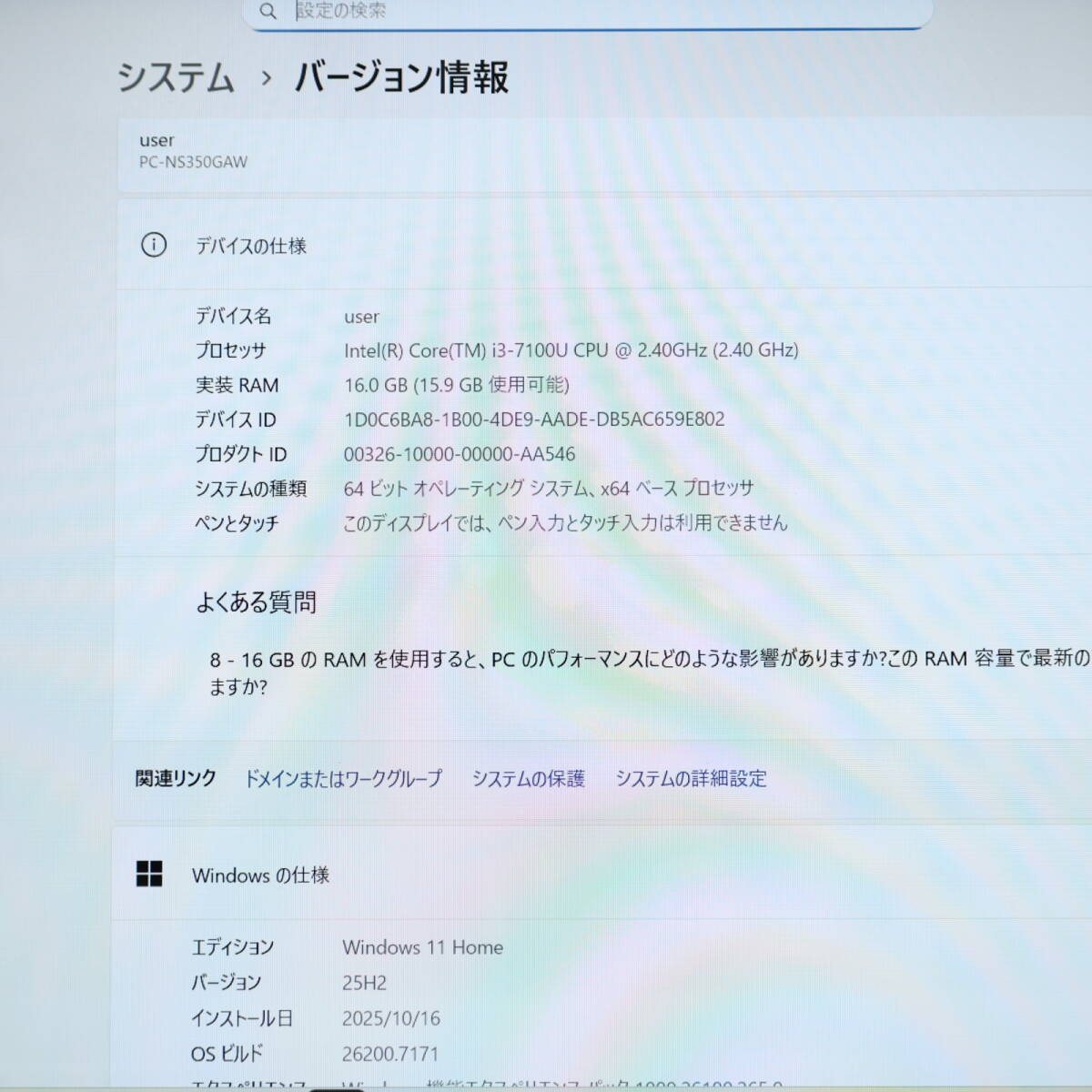Select the デバイス名 value user
This screenshot has width=1092, height=1092.
[361, 317]
